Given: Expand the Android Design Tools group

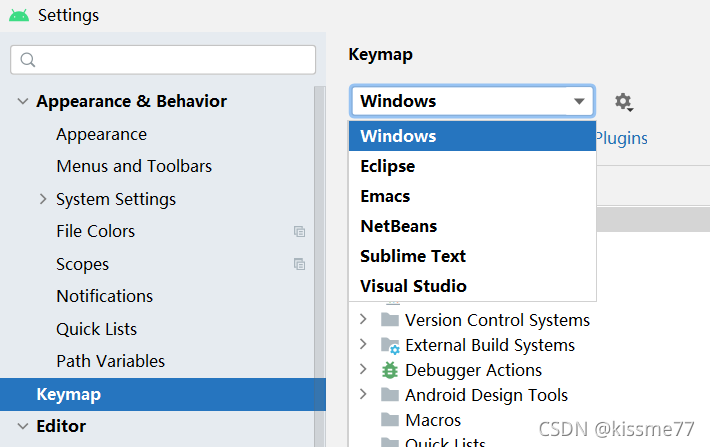Looking at the screenshot, I should 363,394.
